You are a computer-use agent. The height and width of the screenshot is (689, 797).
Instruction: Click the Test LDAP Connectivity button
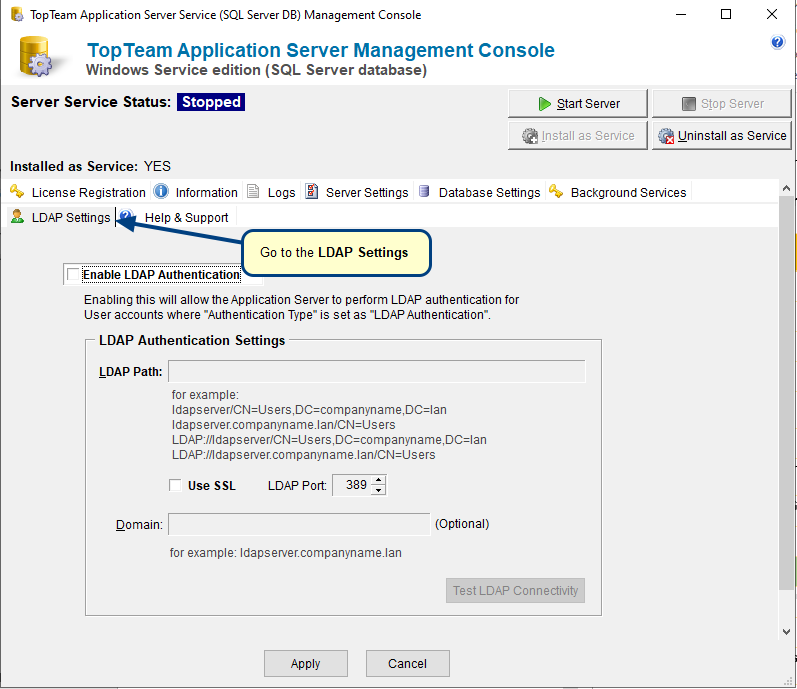pos(515,590)
